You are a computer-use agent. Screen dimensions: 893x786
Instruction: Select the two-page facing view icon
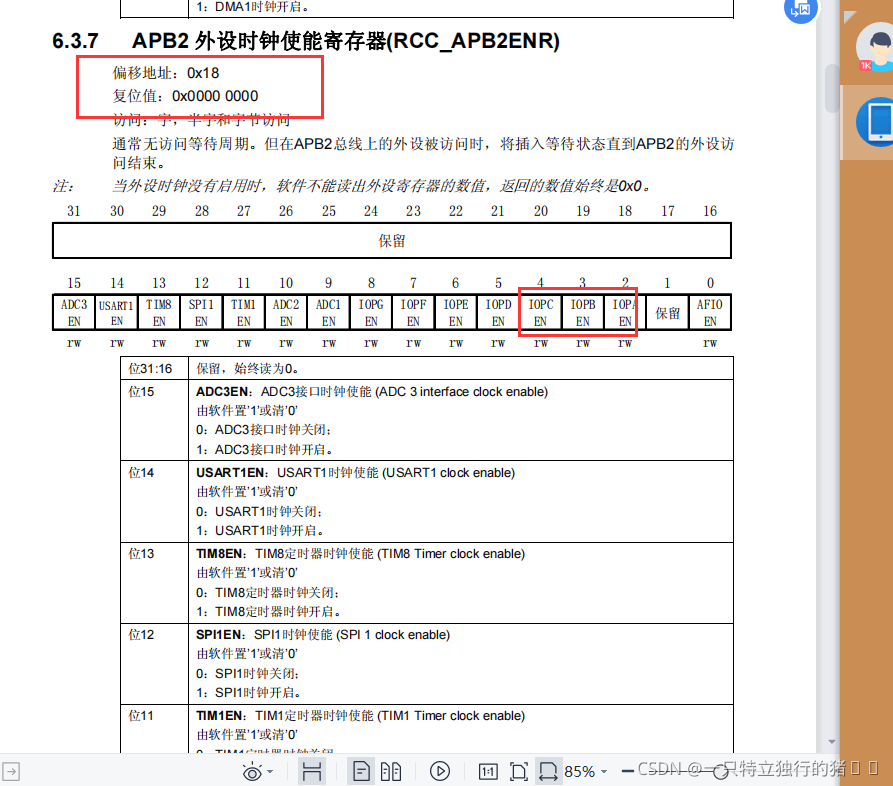[391, 770]
